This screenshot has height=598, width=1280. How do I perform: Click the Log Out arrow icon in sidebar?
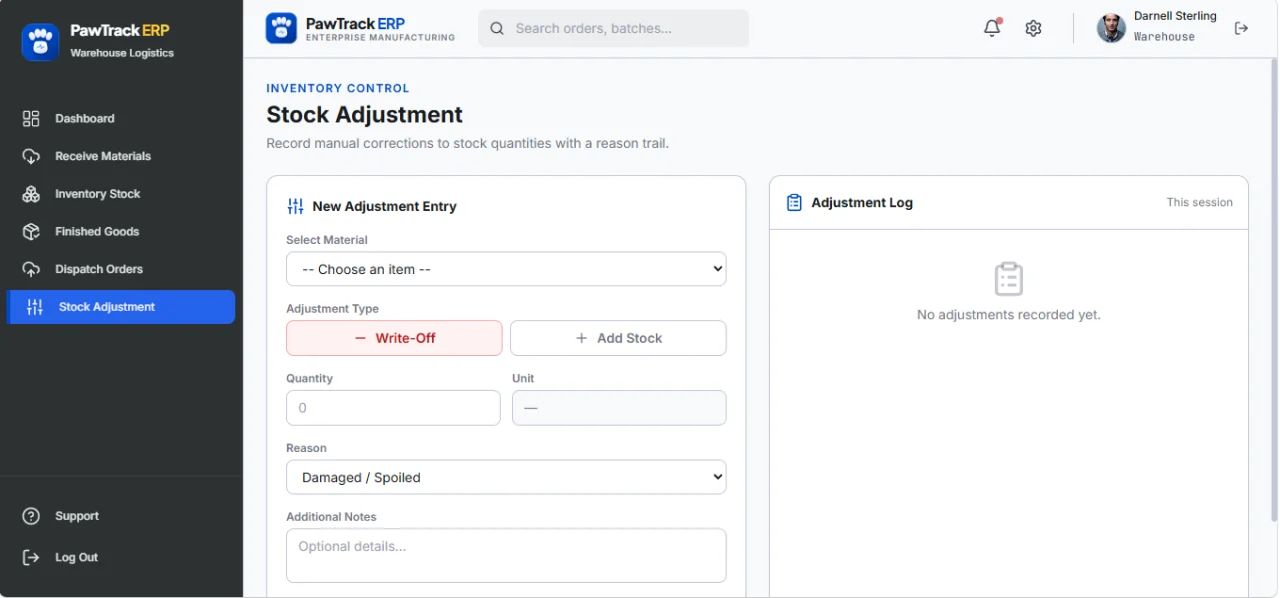pyautogui.click(x=31, y=557)
